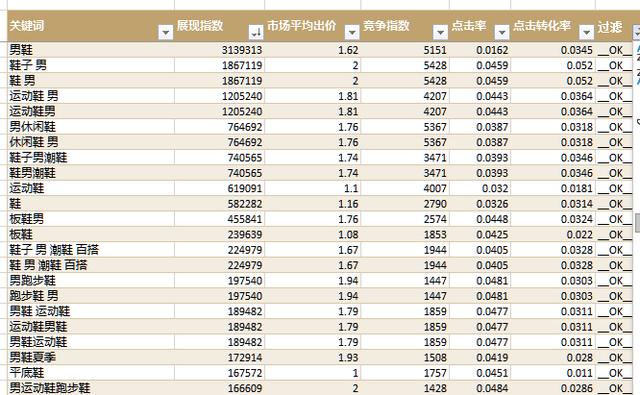Screen dimensions: 640x395
Task: Click the vertical scrollbar thumb
Action: [x=638, y=222]
